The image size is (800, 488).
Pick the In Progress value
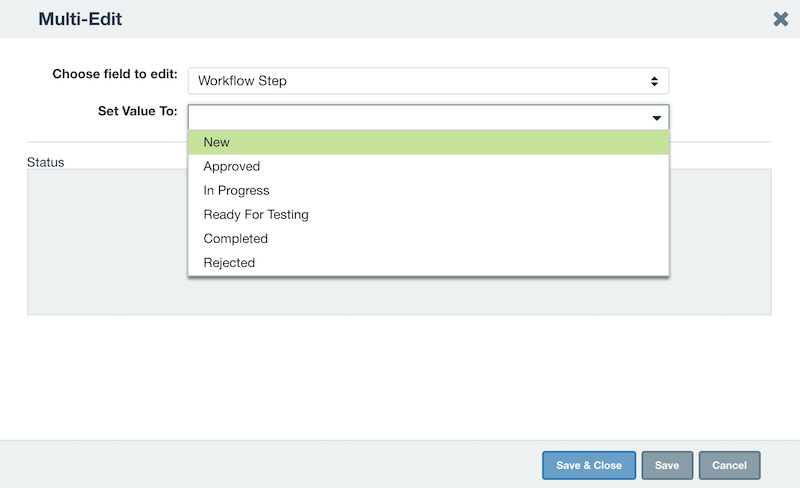[428, 190]
